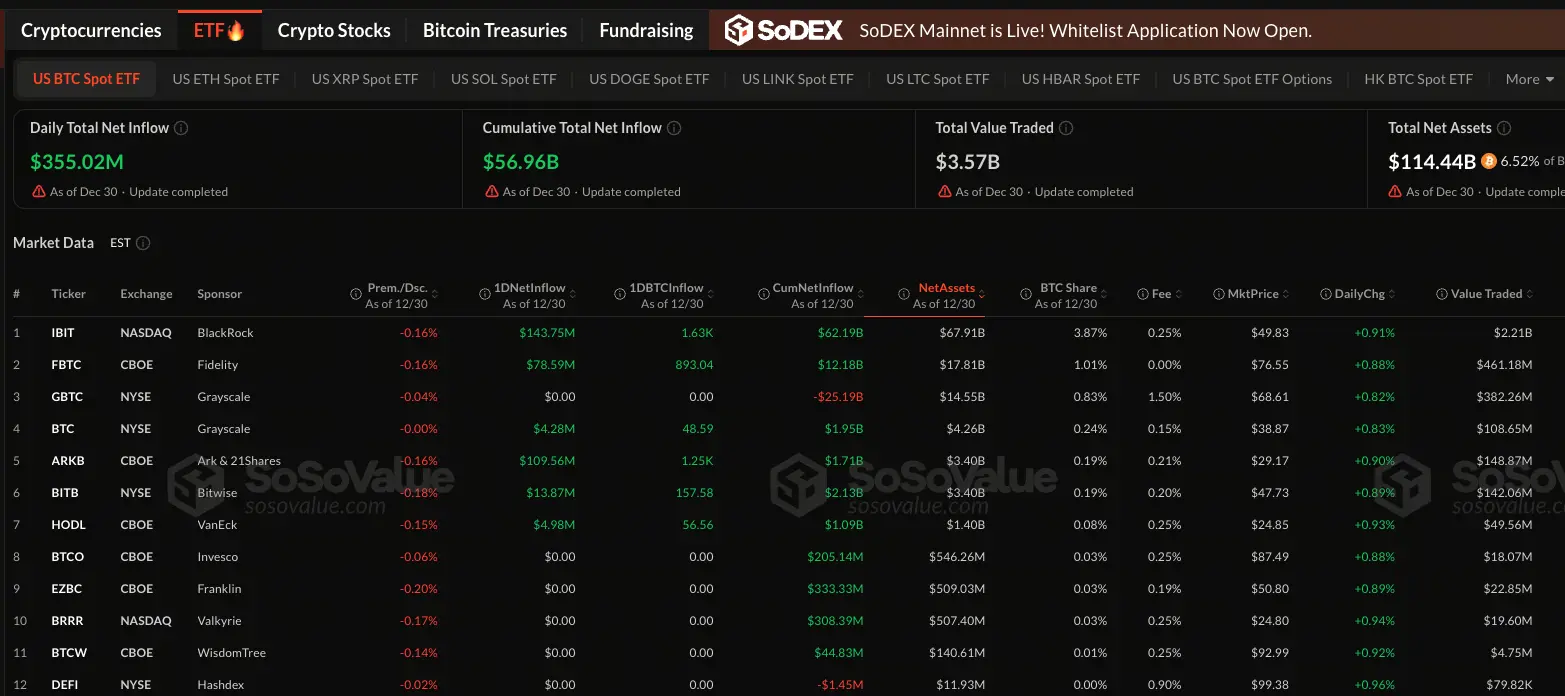The height and width of the screenshot is (696, 1565).
Task: Open the info icon beside Total Value Traded
Action: click(x=1066, y=128)
